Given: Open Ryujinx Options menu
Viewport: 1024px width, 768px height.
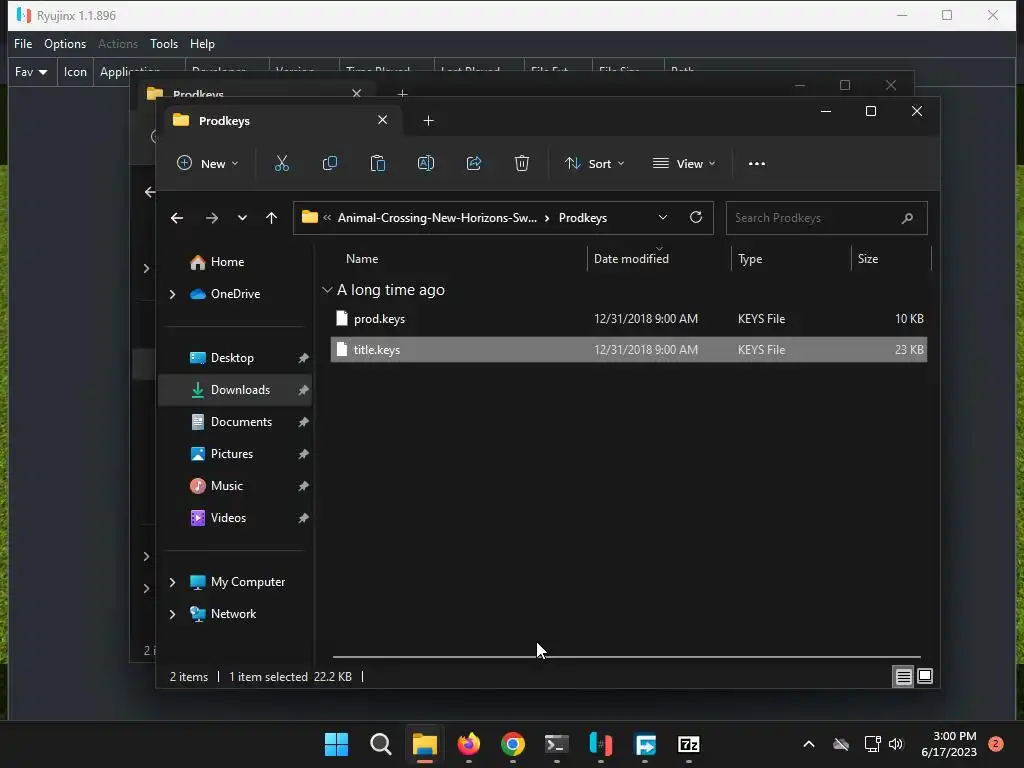Looking at the screenshot, I should coord(65,44).
